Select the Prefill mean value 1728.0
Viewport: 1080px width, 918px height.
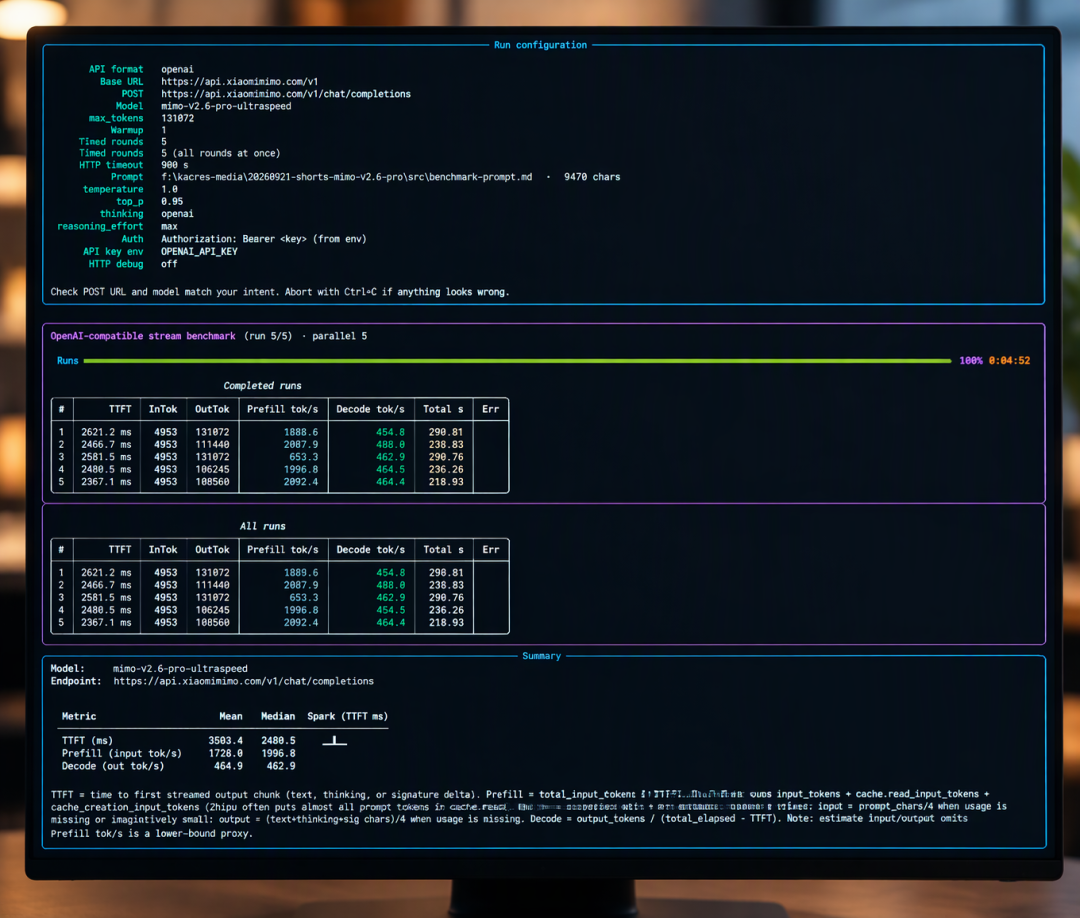point(225,754)
